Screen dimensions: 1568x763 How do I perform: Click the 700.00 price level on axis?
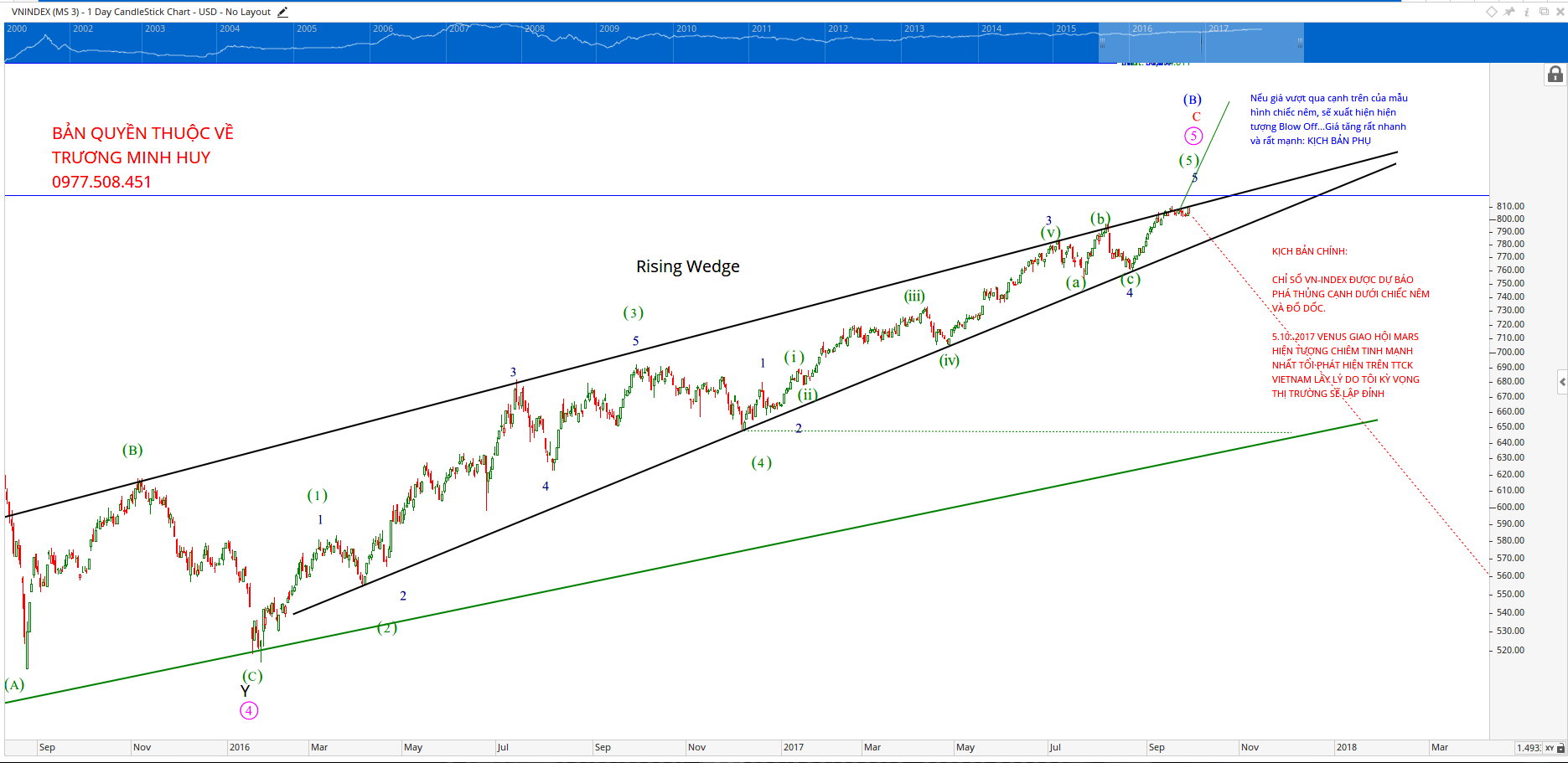point(1510,352)
